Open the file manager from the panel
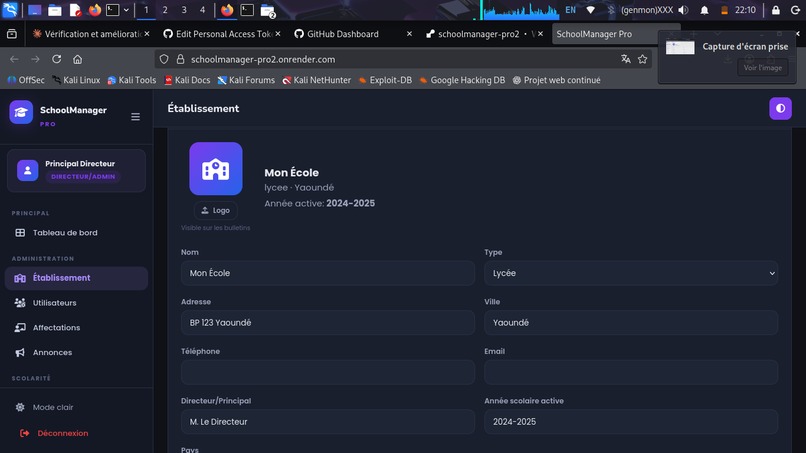 [x=54, y=10]
